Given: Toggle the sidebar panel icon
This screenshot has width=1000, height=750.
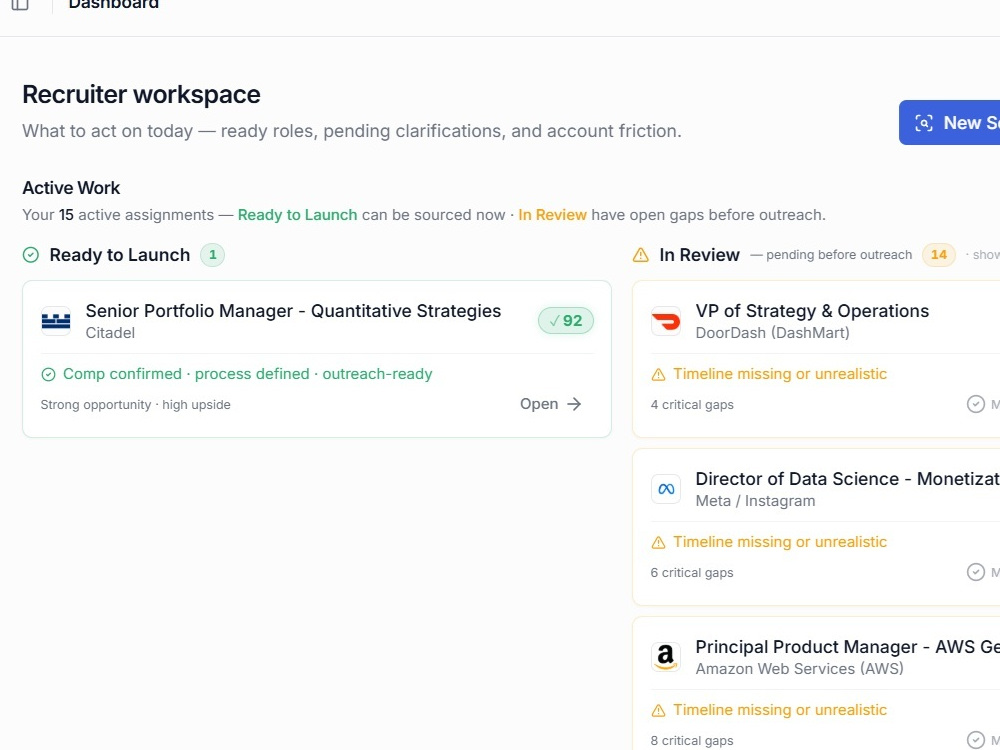Looking at the screenshot, I should [x=20, y=4].
